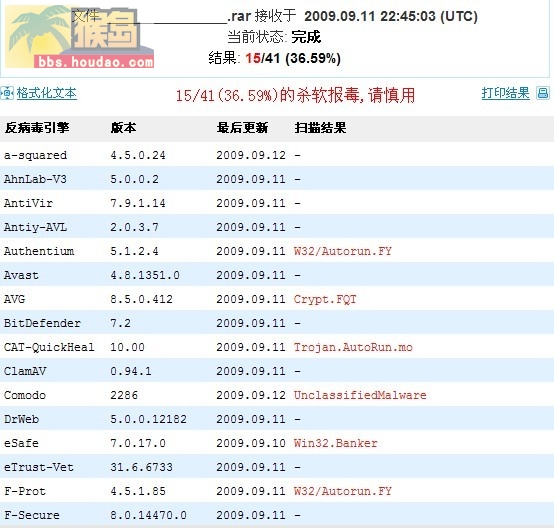Select the ClamAV engine name

pos(25,371)
